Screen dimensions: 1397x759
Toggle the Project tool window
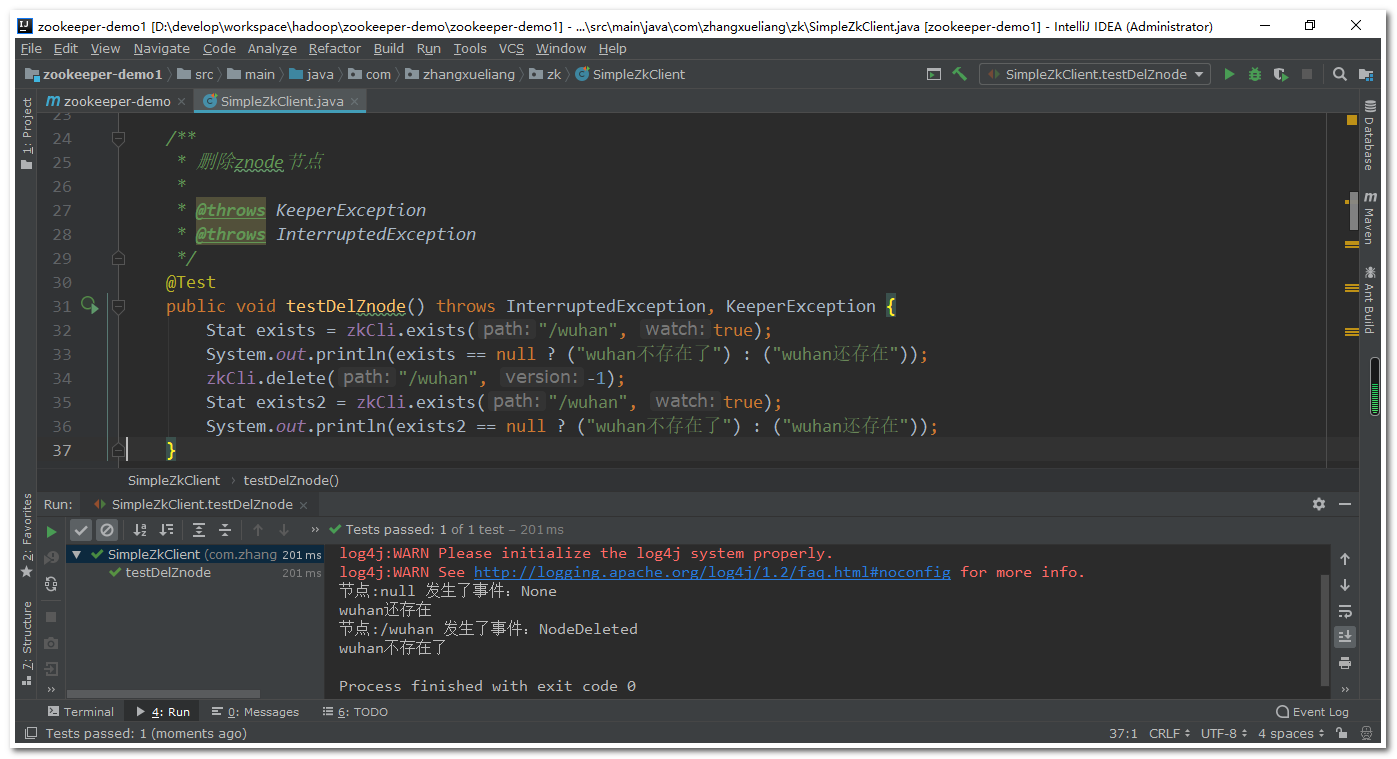click(27, 134)
